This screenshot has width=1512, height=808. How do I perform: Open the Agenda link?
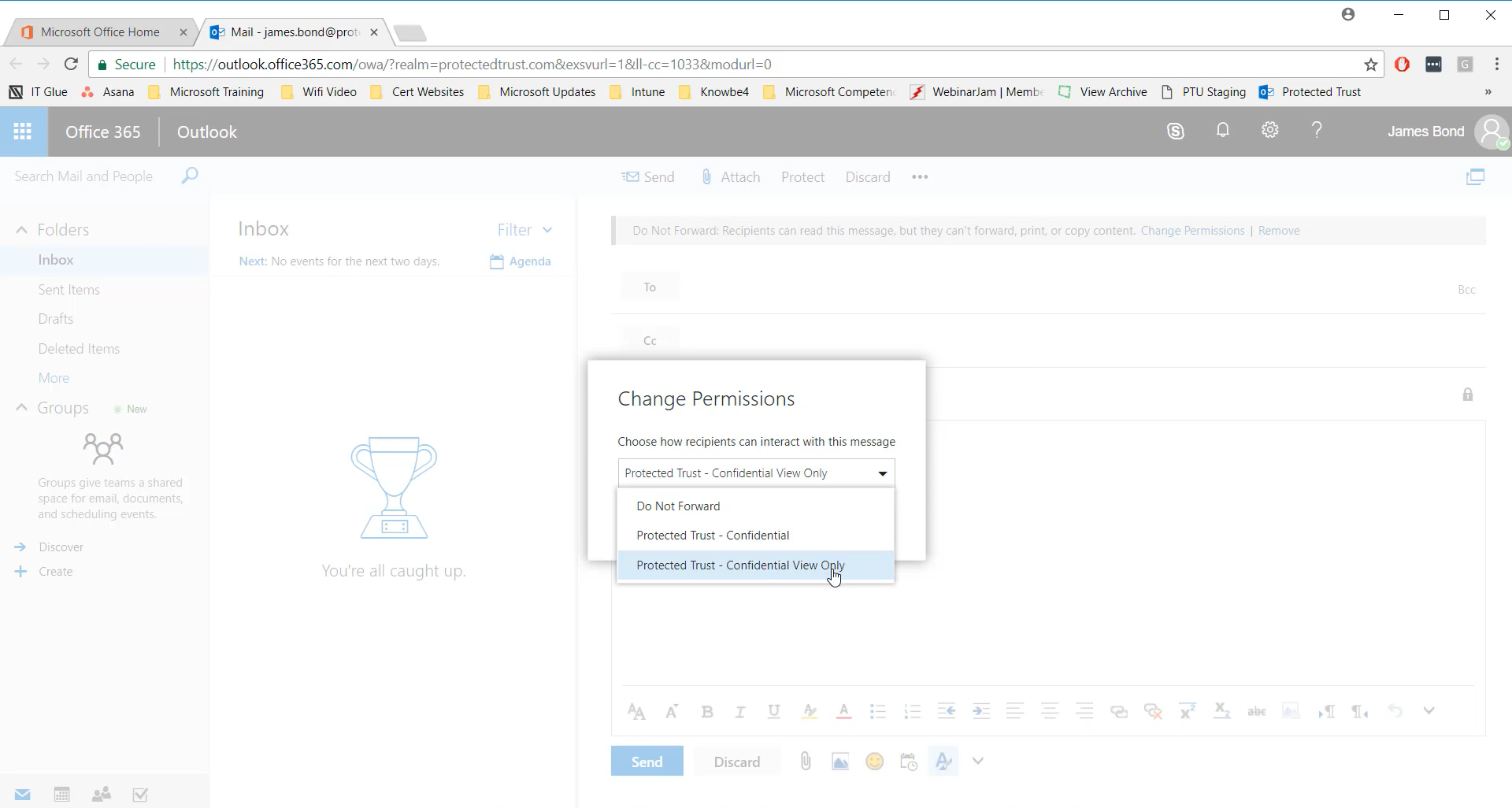pyautogui.click(x=521, y=261)
